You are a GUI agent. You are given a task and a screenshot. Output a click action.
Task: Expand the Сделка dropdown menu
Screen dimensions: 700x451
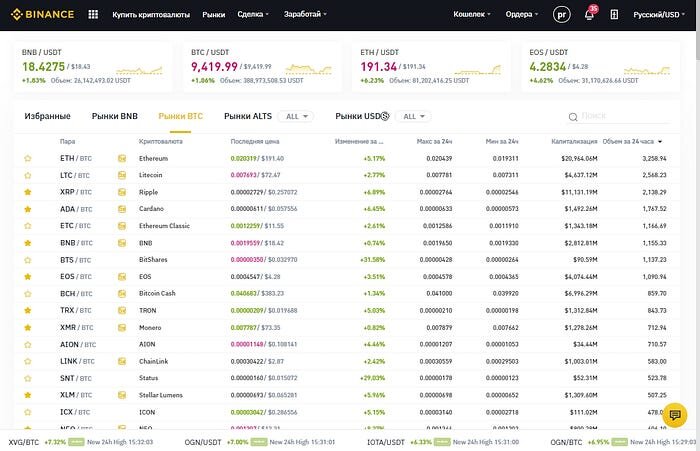[253, 14]
